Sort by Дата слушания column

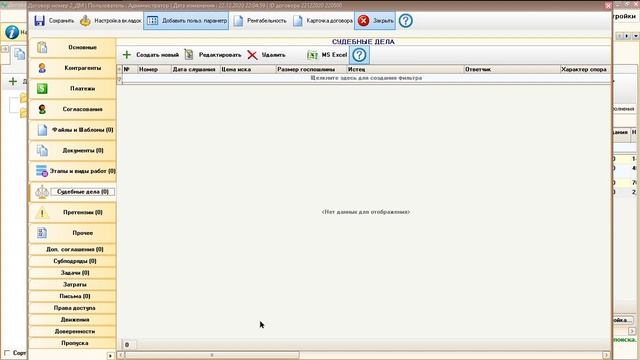point(196,69)
